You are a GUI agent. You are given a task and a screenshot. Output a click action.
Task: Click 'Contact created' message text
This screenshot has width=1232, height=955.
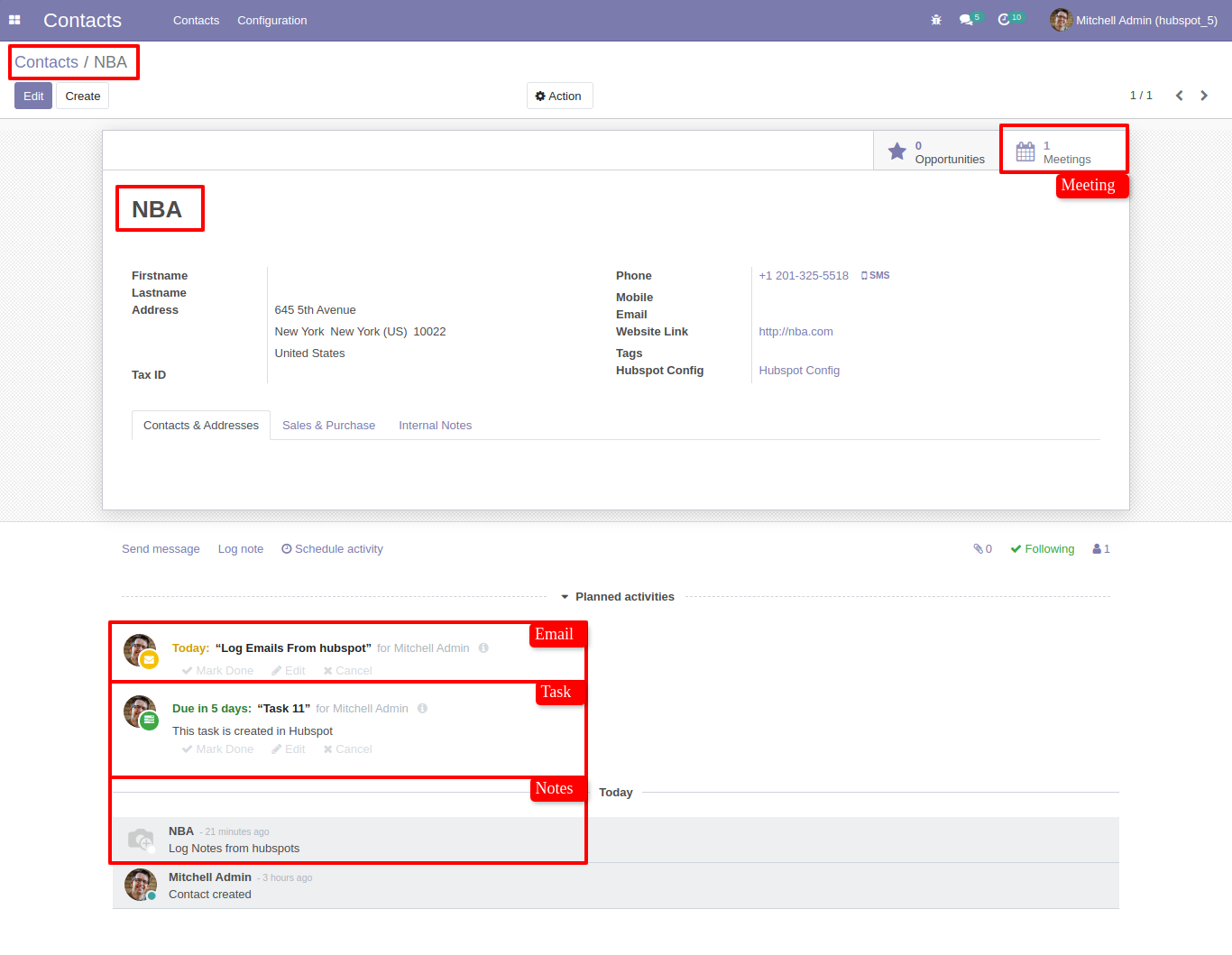coord(210,895)
